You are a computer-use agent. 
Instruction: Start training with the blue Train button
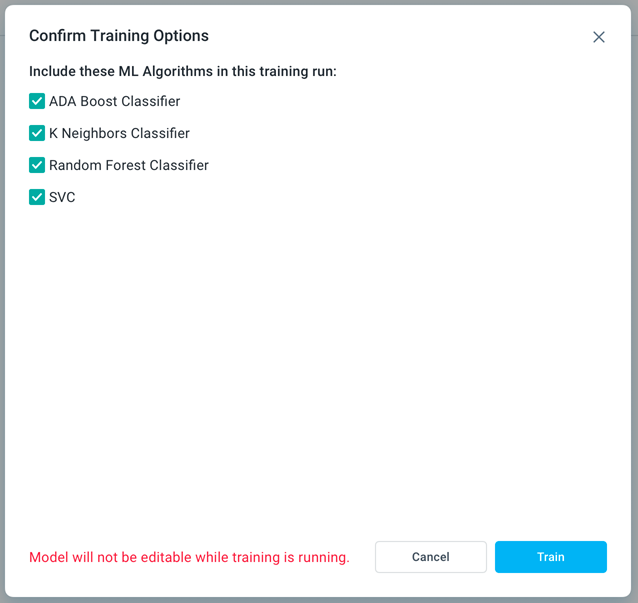coord(550,557)
